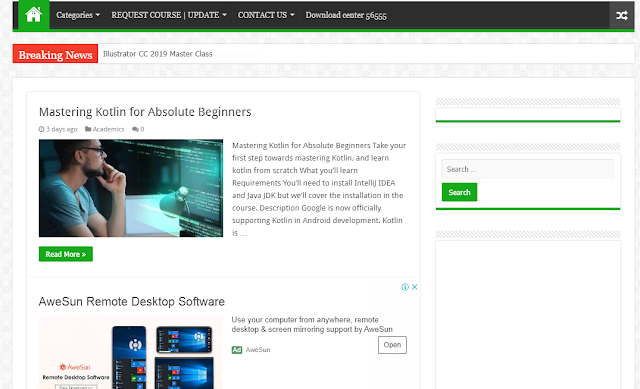Click the green Search button
Screen dimensions: 640x389
459,192
